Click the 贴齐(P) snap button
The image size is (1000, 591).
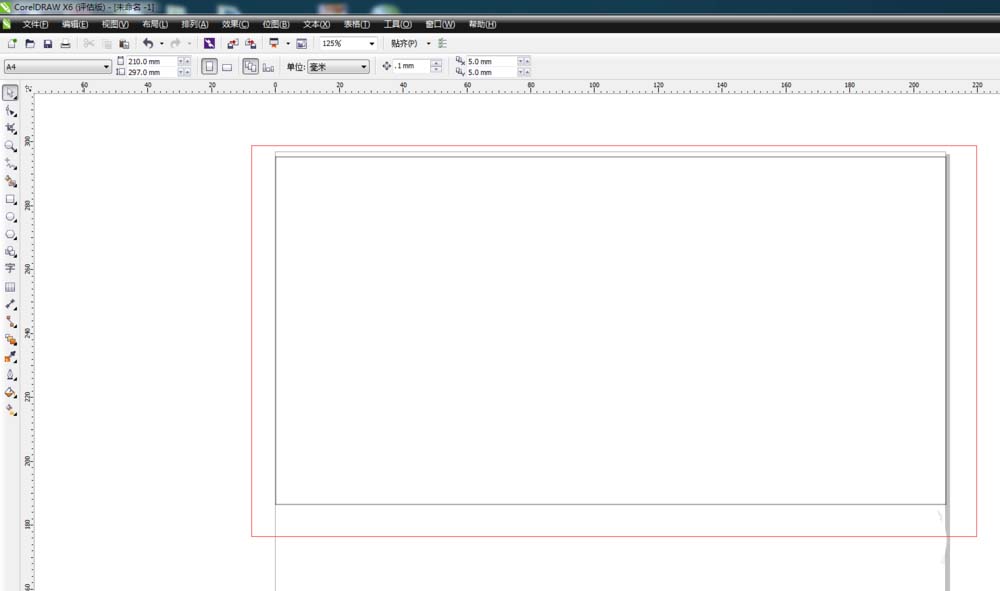pyautogui.click(x=404, y=44)
